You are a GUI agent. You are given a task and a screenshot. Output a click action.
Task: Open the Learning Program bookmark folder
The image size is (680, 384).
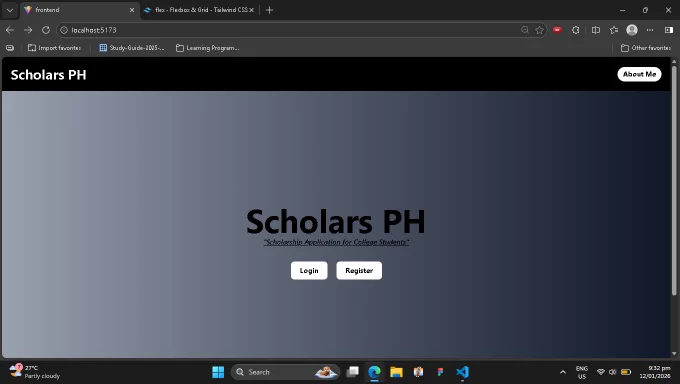click(x=207, y=48)
